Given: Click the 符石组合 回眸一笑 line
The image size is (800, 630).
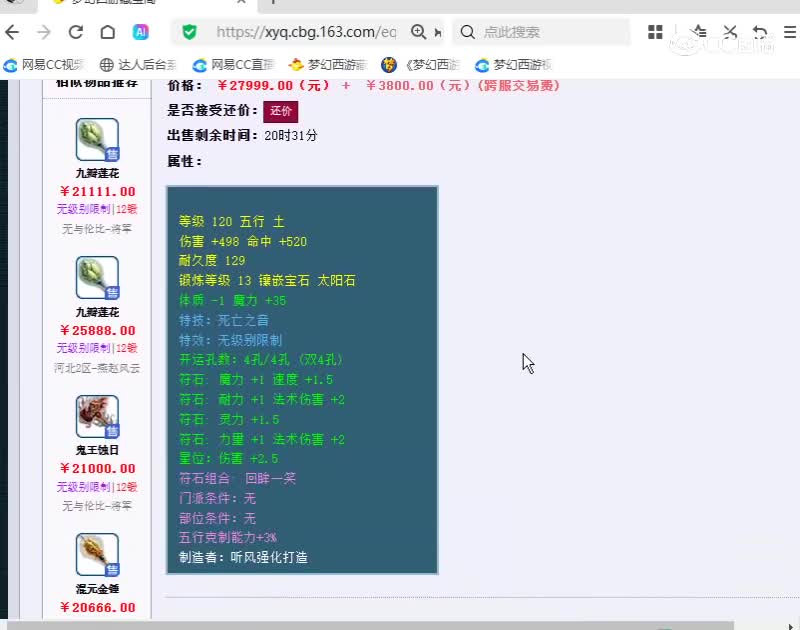Looking at the screenshot, I should click(x=237, y=478).
